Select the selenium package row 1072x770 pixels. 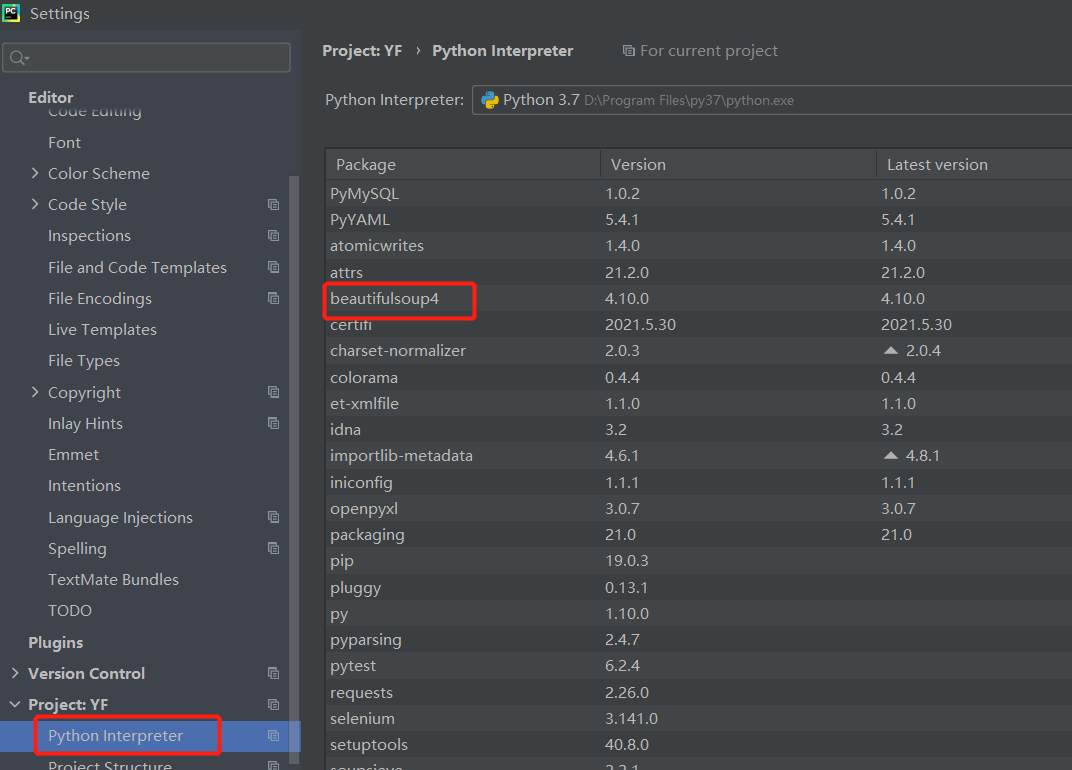tap(699, 719)
